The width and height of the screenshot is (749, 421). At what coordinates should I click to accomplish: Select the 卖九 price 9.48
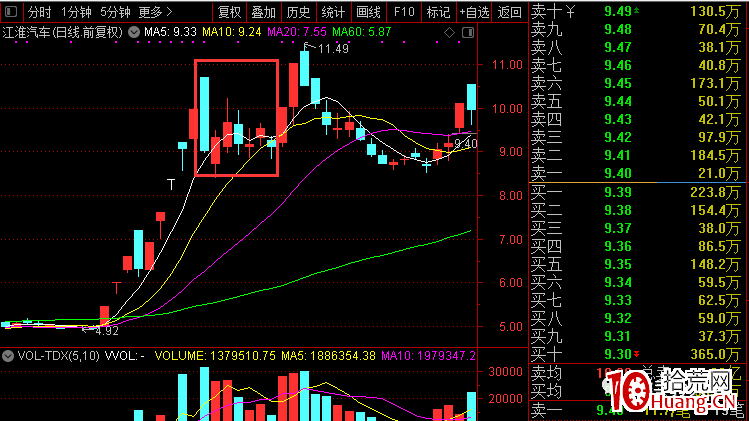618,30
